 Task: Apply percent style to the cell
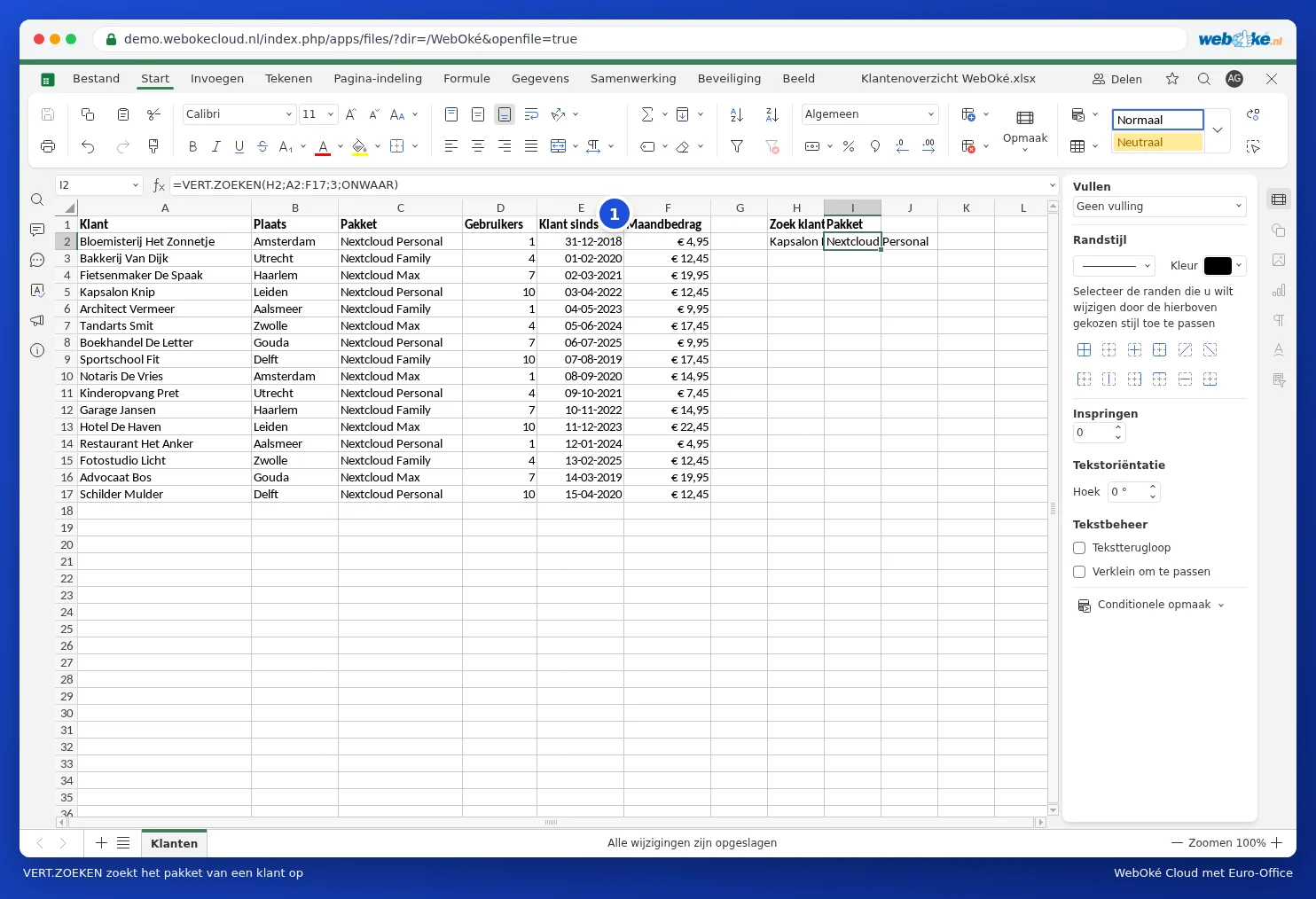(x=849, y=146)
